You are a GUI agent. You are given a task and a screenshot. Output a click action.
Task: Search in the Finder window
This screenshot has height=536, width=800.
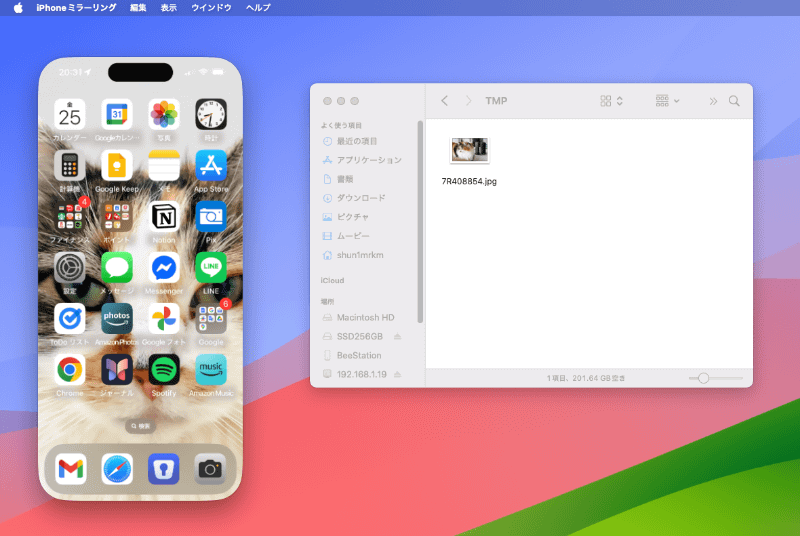(734, 101)
